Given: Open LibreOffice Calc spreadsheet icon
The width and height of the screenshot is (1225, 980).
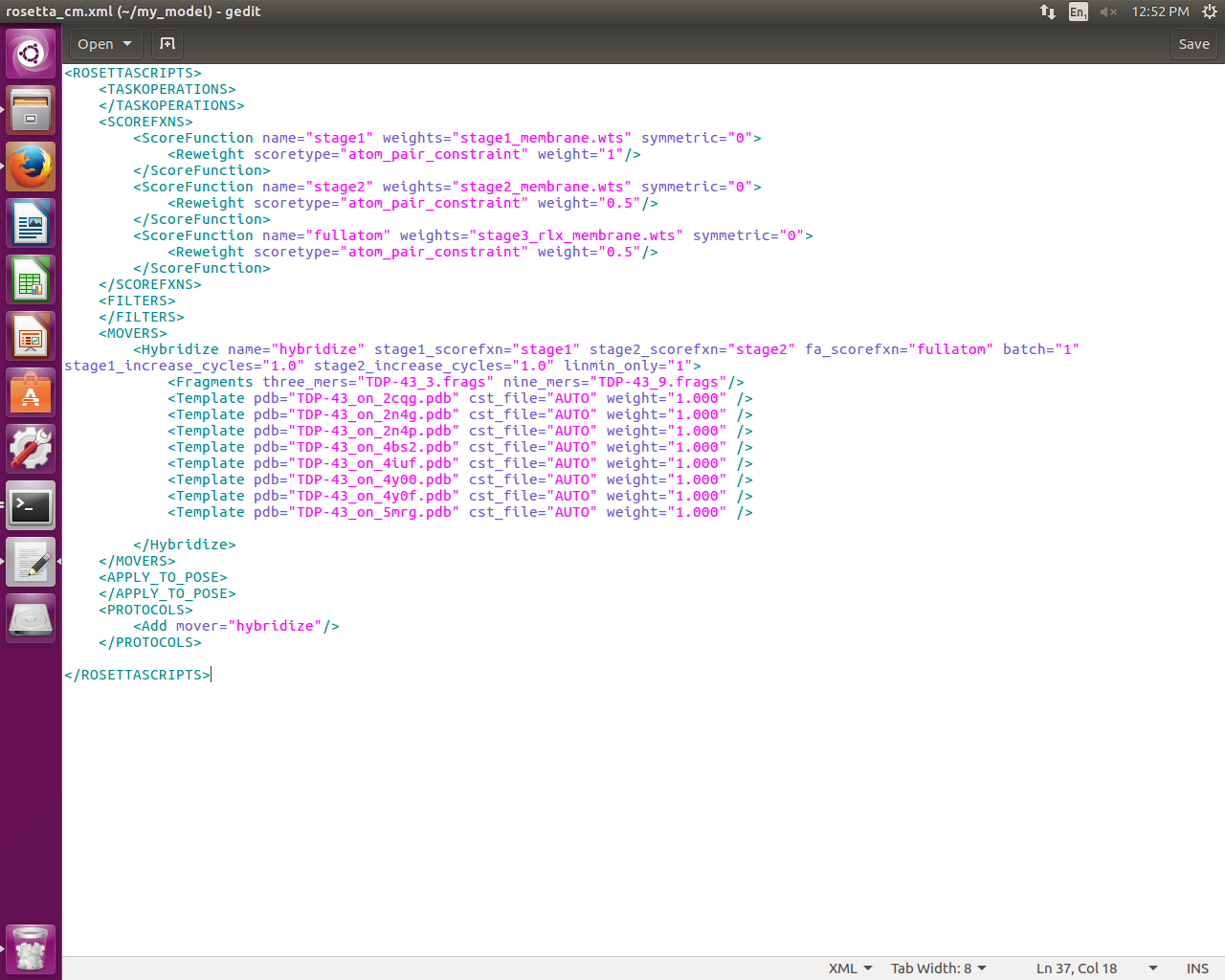Looking at the screenshot, I should (x=31, y=280).
